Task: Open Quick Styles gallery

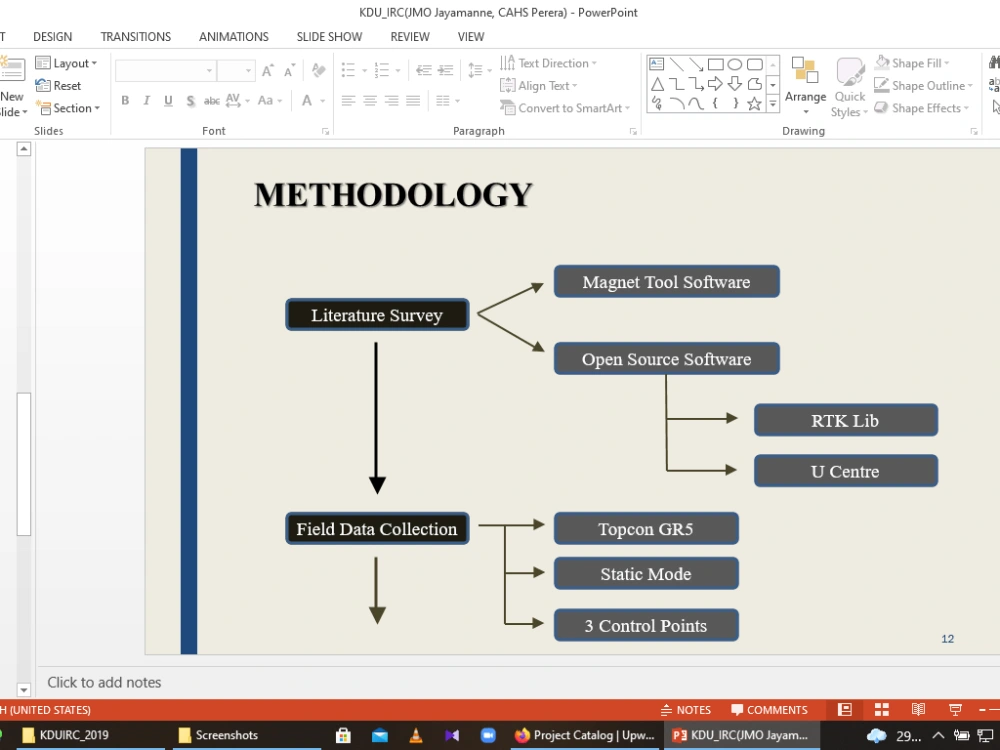Action: tap(849, 87)
